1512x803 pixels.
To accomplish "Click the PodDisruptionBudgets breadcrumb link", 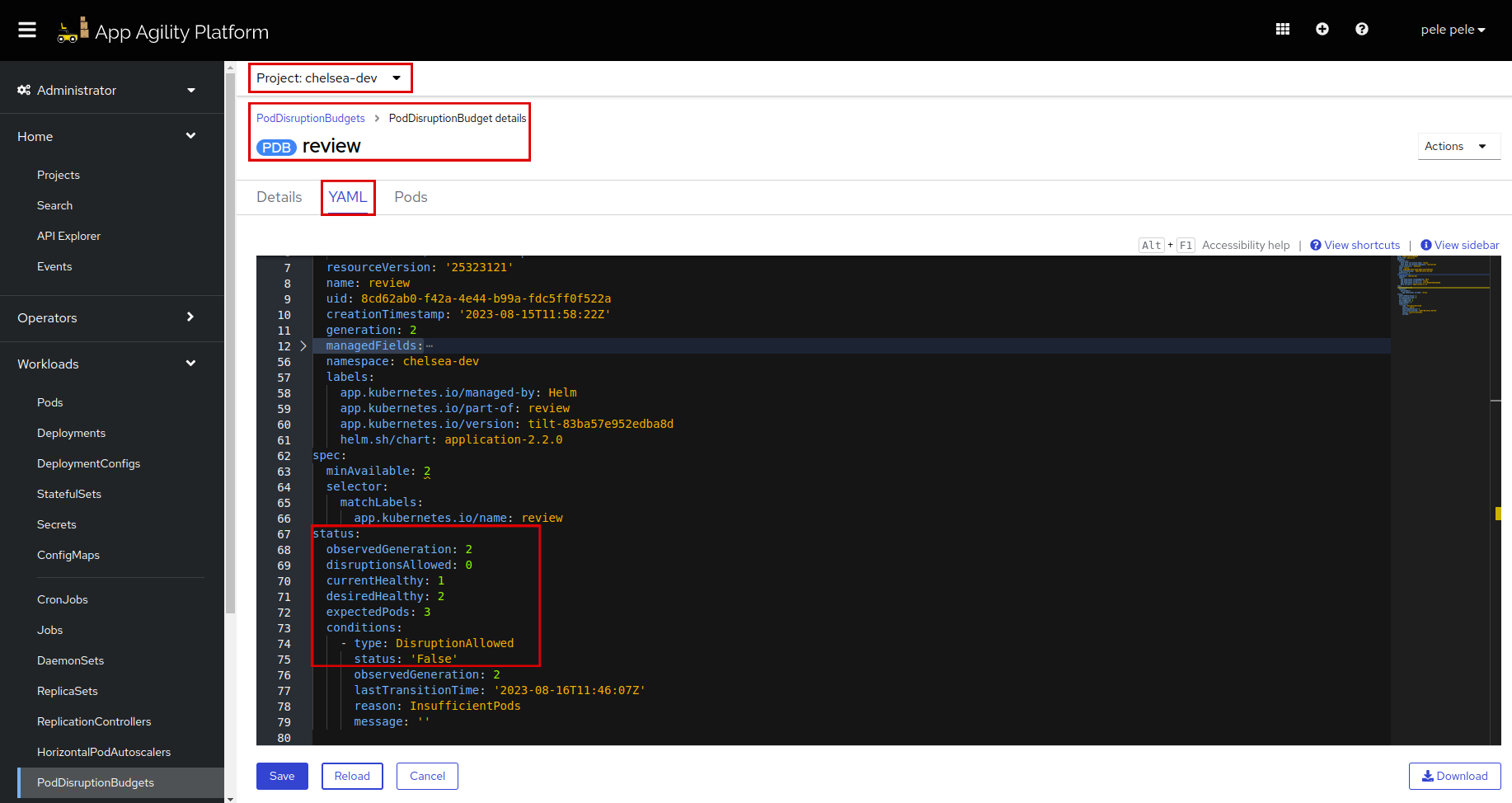I will [310, 118].
